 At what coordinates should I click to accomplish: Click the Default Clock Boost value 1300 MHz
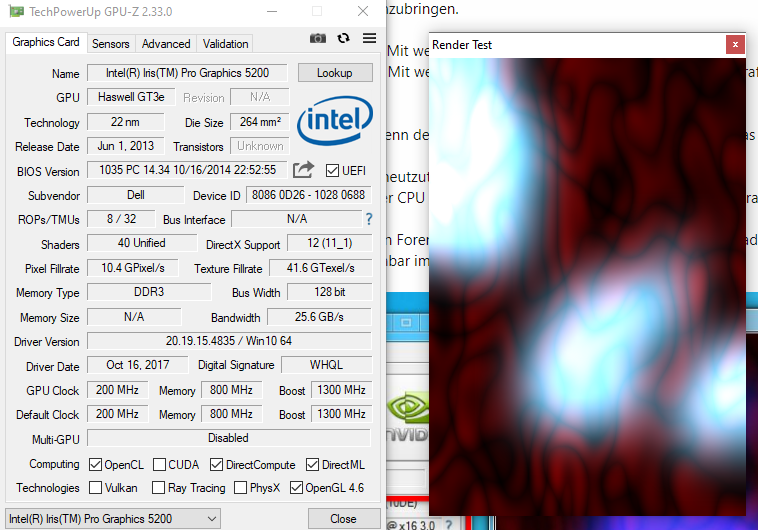click(341, 414)
